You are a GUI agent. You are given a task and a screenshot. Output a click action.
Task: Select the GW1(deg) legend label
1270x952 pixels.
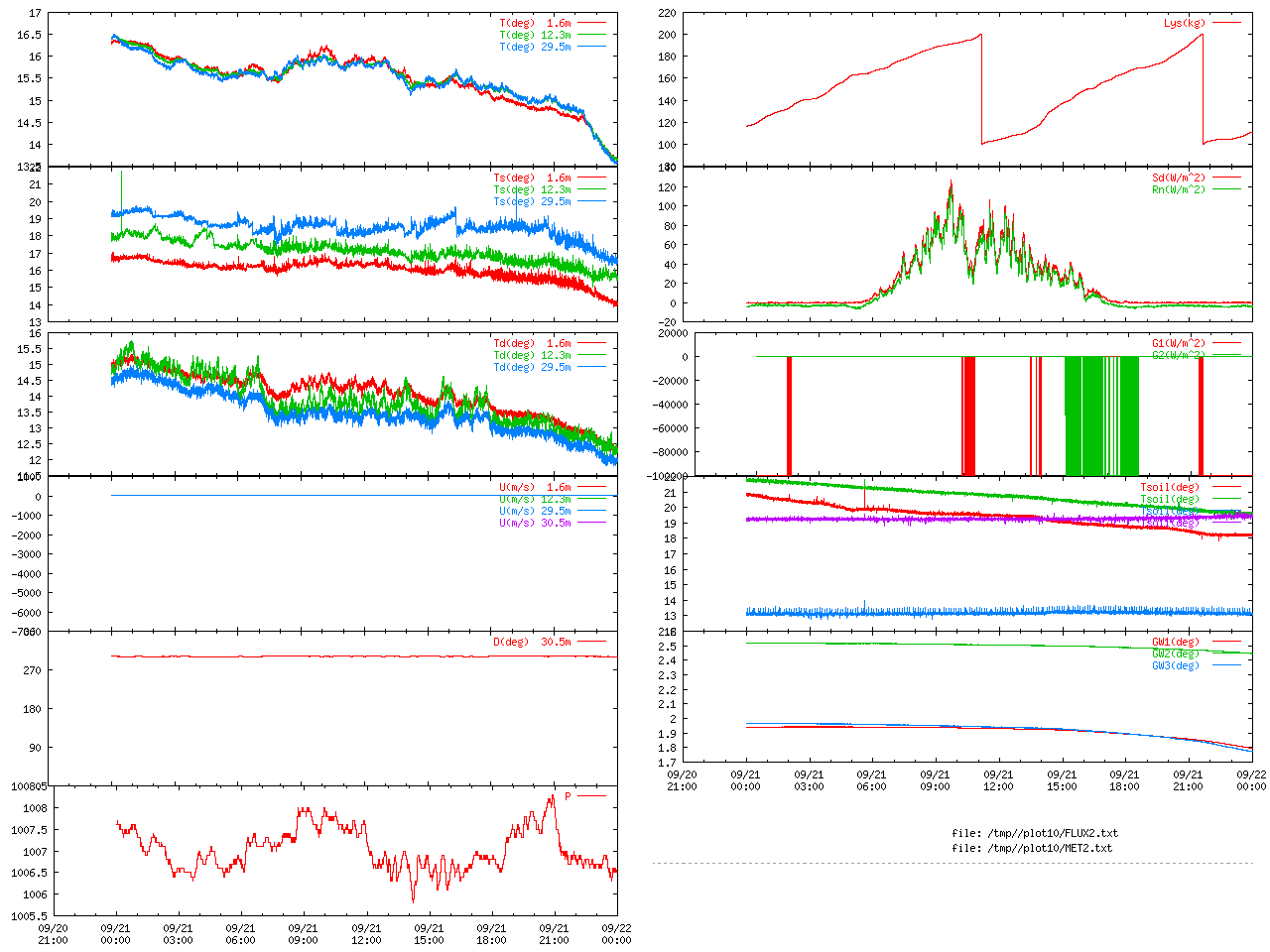(x=1176, y=642)
